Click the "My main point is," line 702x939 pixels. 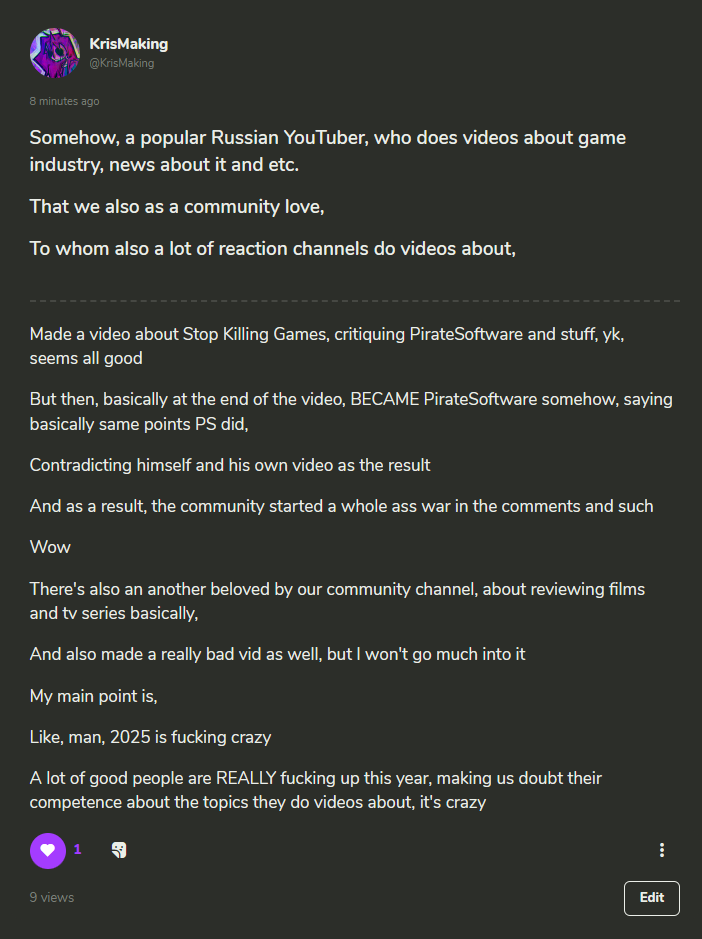point(93,696)
